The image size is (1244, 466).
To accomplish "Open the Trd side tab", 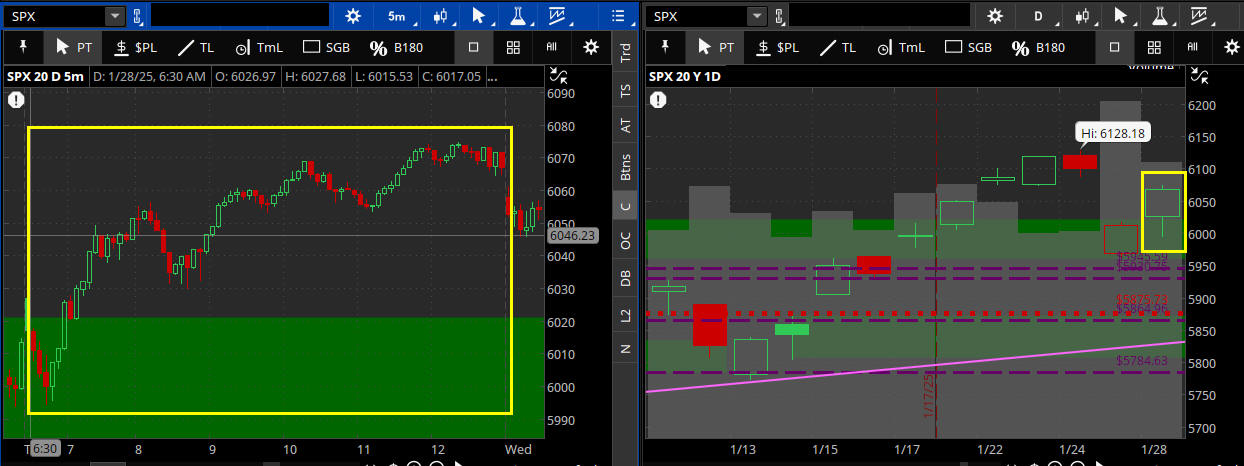I will (625, 53).
